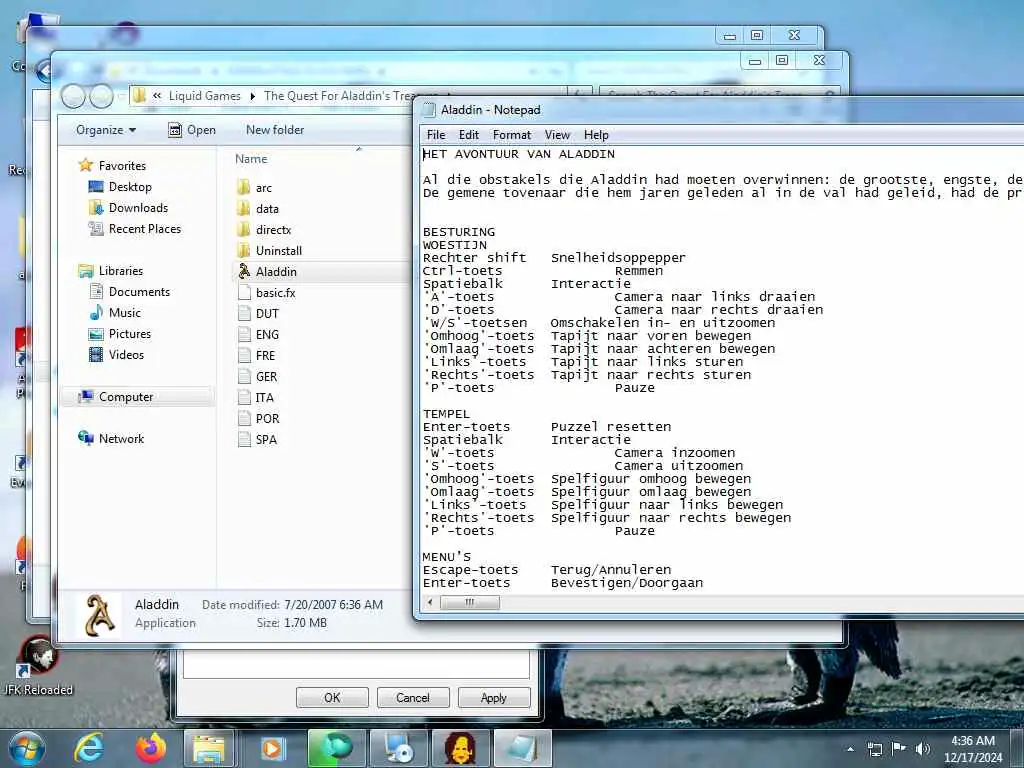Viewport: 1024px width, 768px height.
Task: Select the ITA text file icon
Action: 244,398
